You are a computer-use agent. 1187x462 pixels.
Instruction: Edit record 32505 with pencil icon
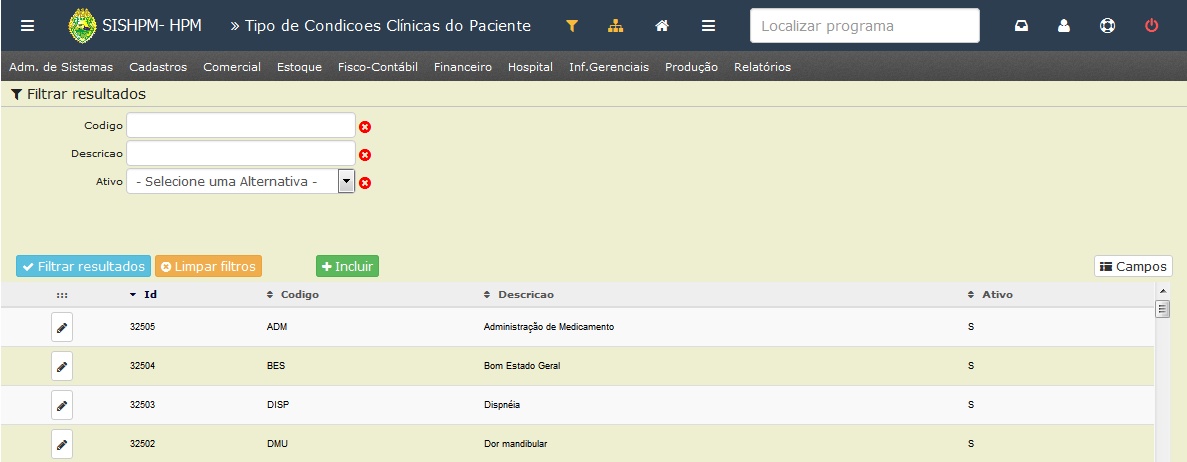coord(62,327)
